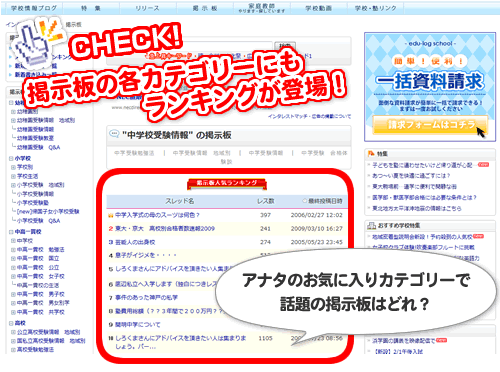Click reply count 397 in ranking table
The height and width of the screenshot is (372, 500).
point(265,215)
